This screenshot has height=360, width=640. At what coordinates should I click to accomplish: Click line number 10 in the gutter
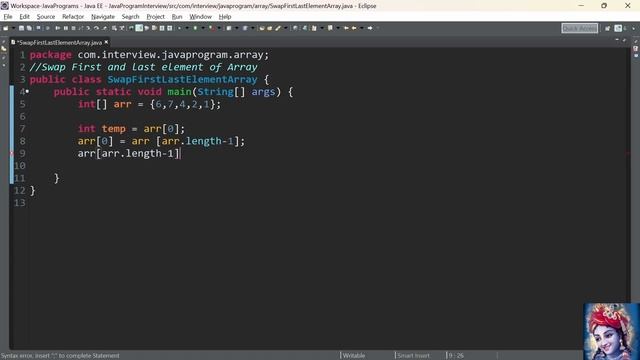(x=20, y=166)
